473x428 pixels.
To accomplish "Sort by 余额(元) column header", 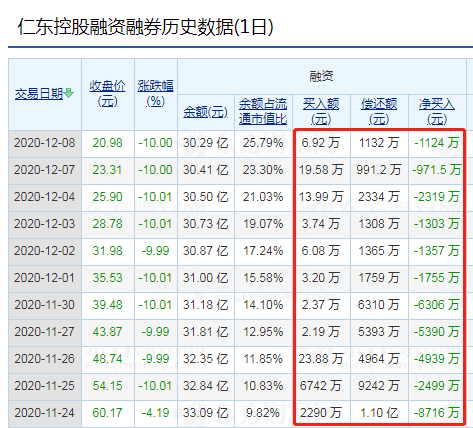I will pyautogui.click(x=205, y=112).
